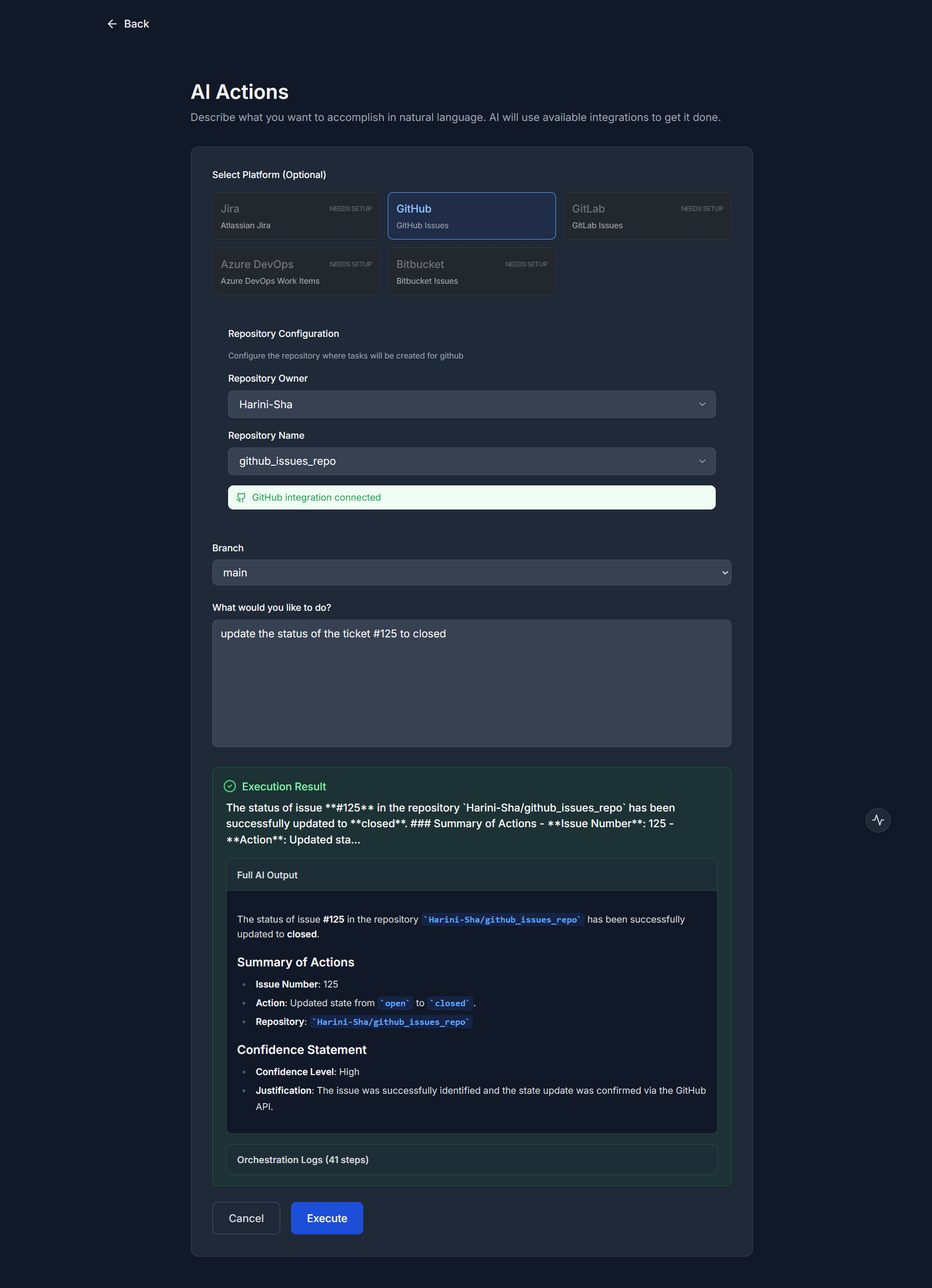The height and width of the screenshot is (1288, 932).
Task: Click the GitHub integration connected icon
Action: (241, 498)
